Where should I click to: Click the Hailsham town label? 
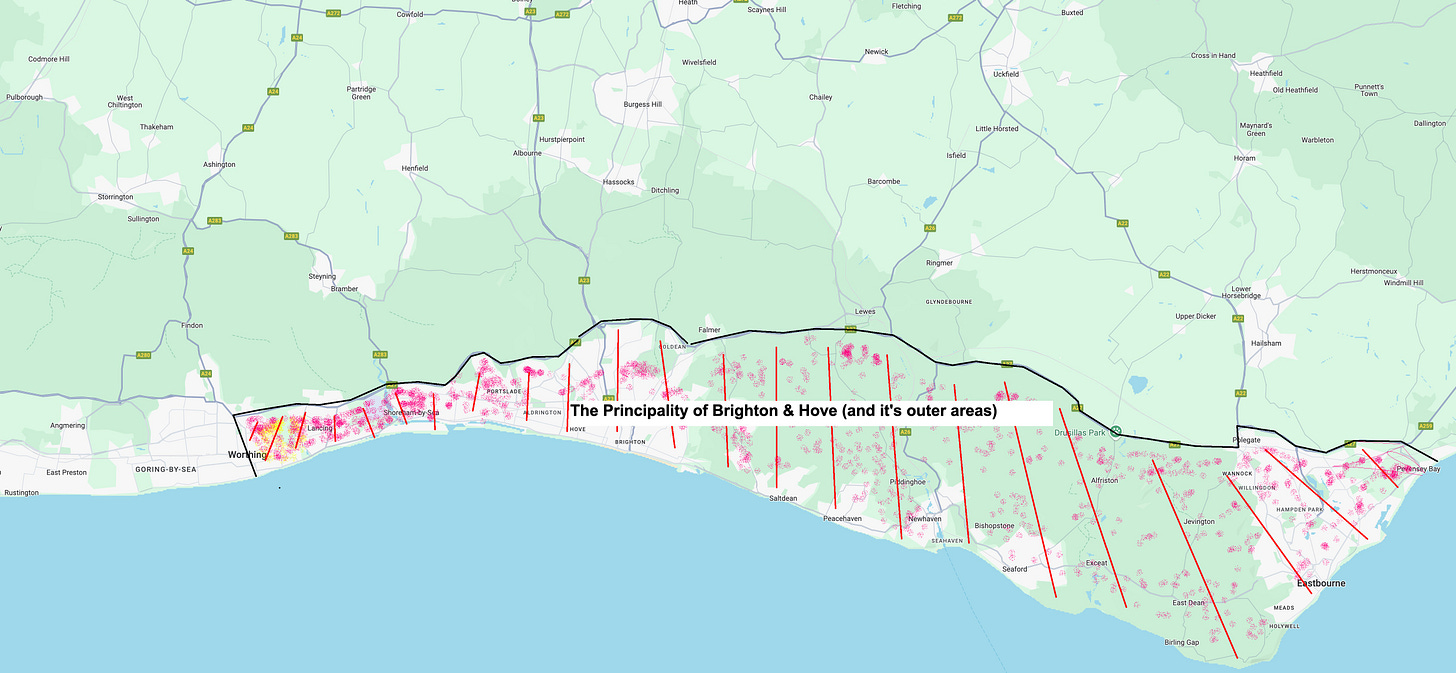(1265, 343)
